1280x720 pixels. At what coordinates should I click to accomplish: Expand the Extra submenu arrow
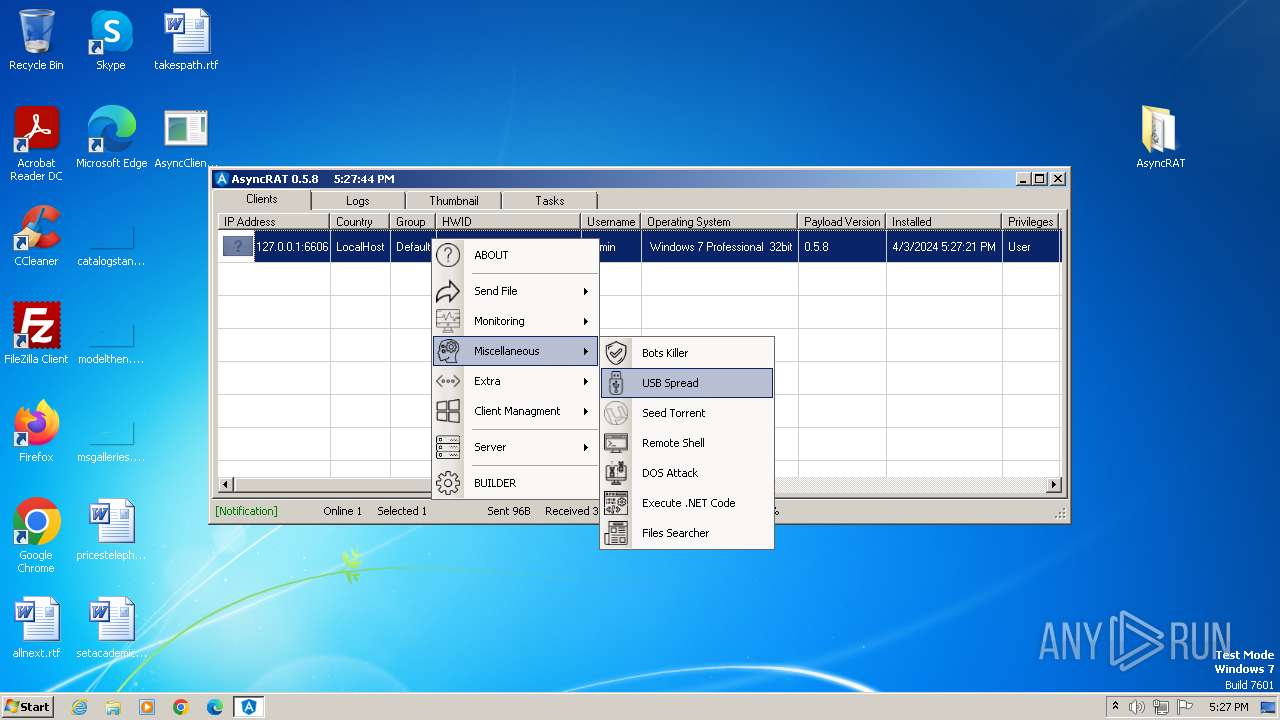tap(586, 381)
